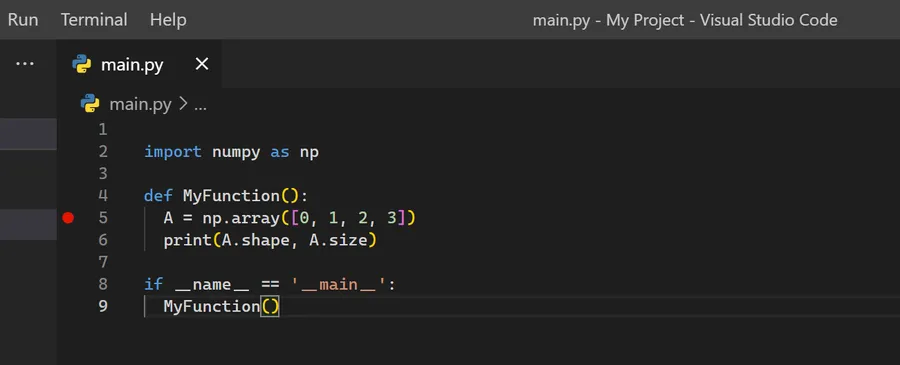Screen dimensions: 900x365
Task: Click the numpy import name
Action: pyautogui.click(x=236, y=152)
